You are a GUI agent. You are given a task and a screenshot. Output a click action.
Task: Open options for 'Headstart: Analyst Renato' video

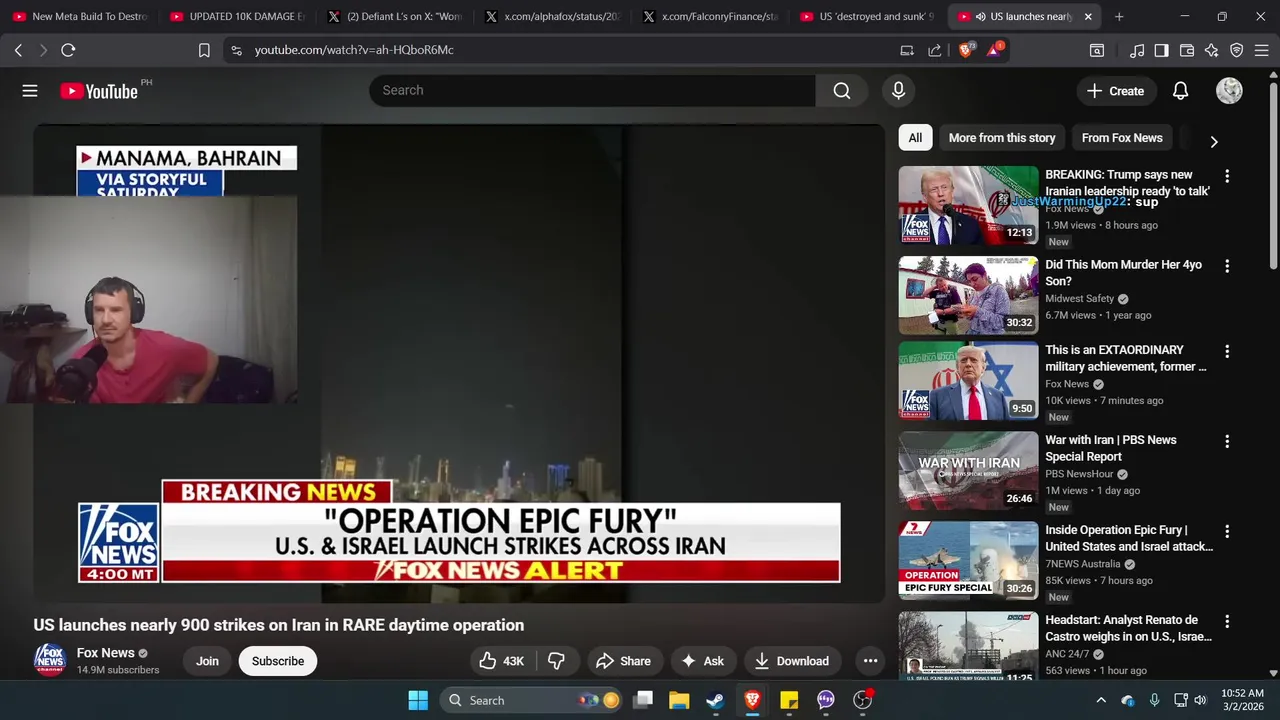[x=1227, y=621]
